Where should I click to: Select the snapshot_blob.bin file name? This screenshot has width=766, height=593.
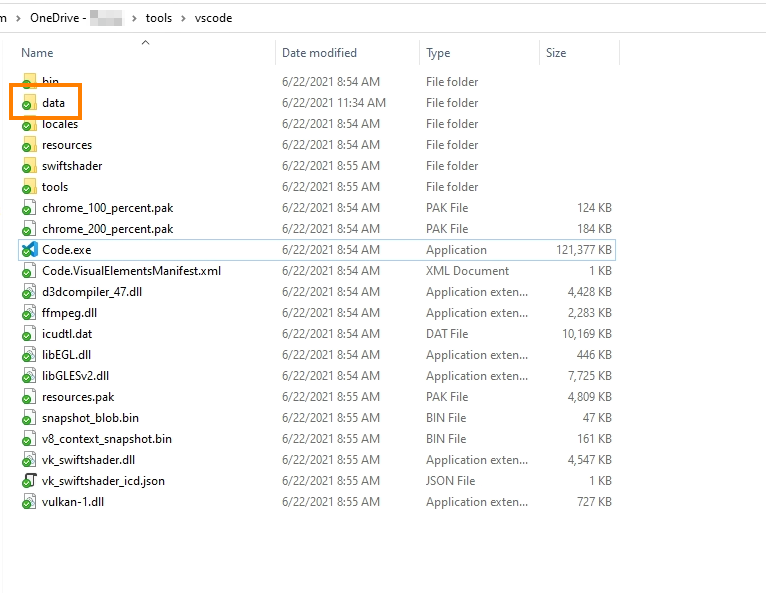[x=90, y=418]
